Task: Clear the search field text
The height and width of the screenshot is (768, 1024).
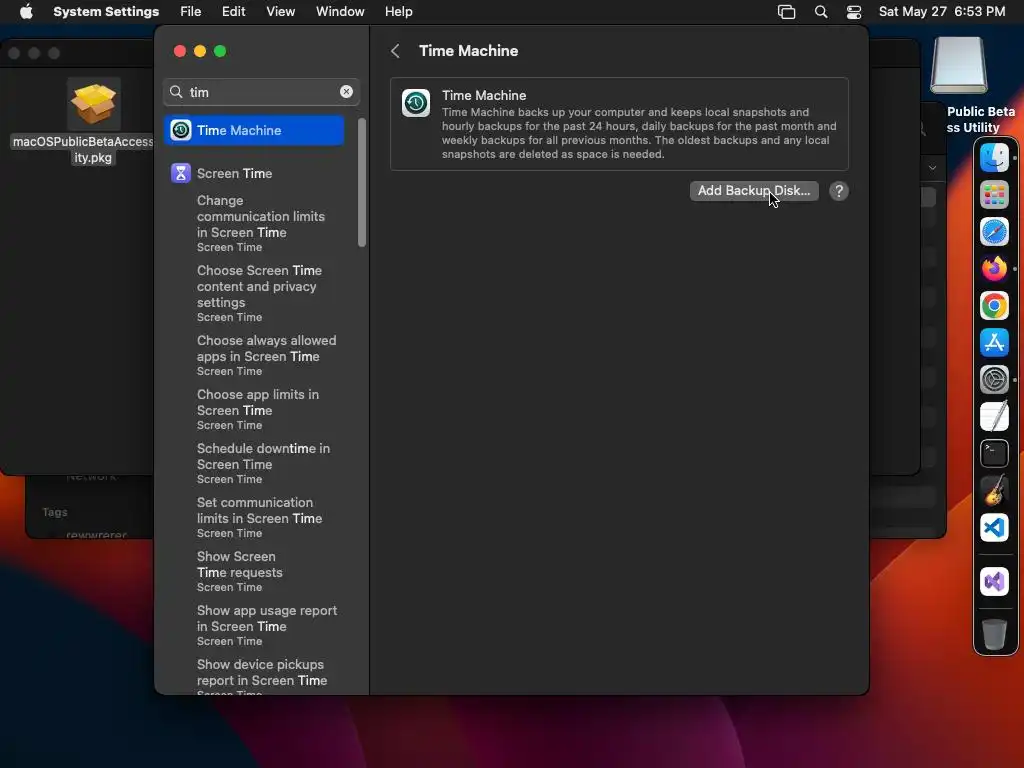Action: point(346,92)
